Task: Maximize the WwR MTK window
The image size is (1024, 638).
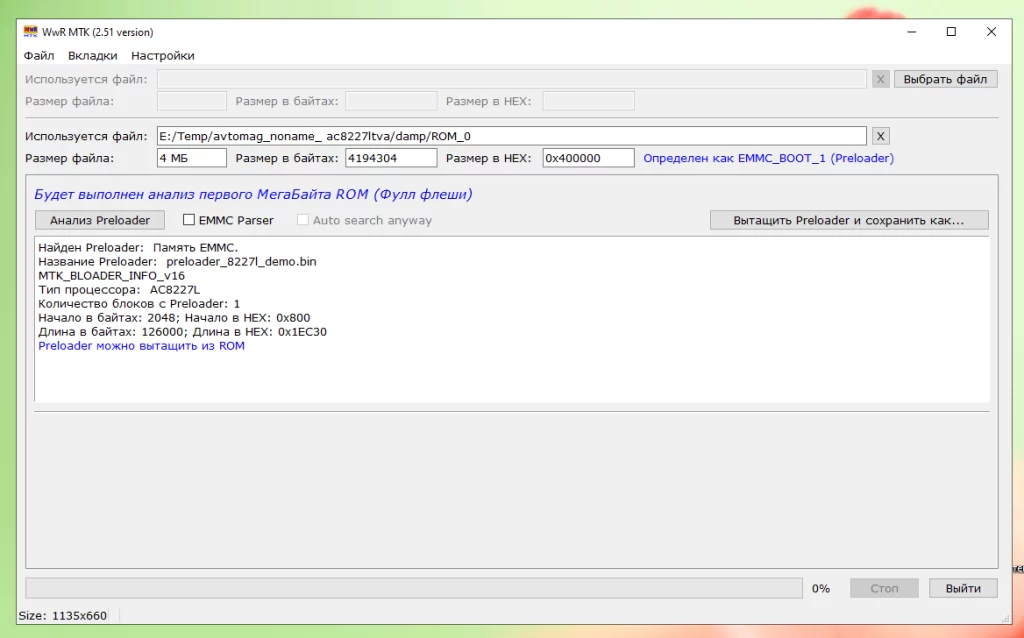Action: [x=952, y=32]
